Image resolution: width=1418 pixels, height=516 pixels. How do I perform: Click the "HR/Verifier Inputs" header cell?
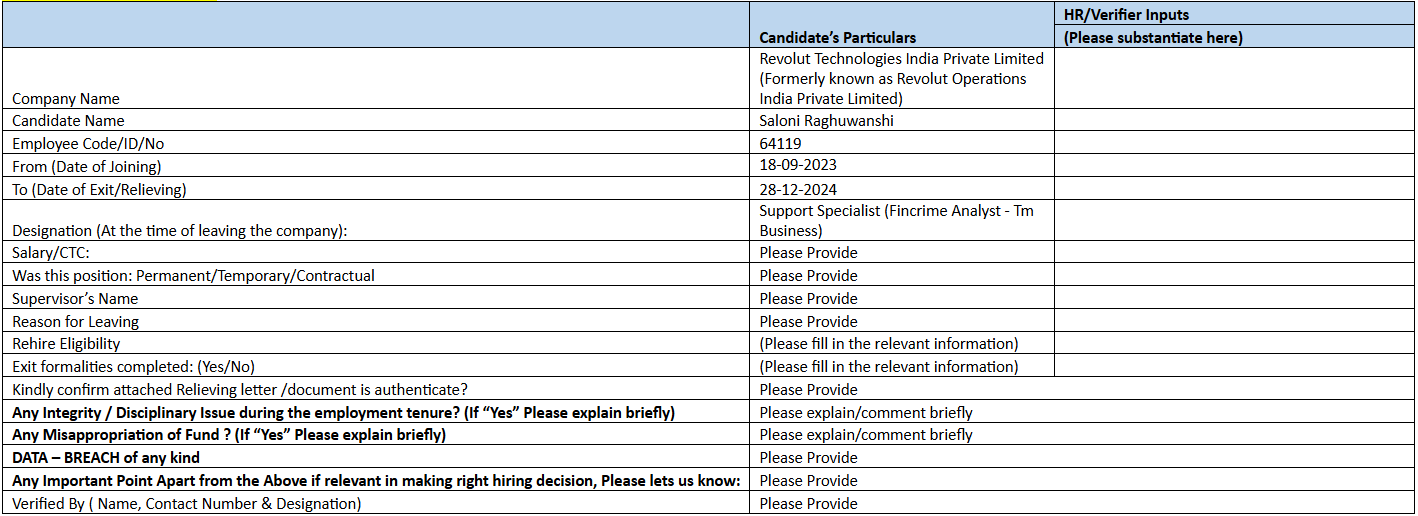pos(1126,15)
